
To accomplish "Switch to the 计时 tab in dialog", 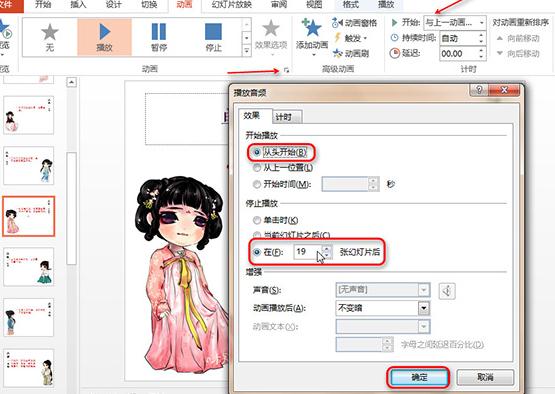I will pos(287,117).
